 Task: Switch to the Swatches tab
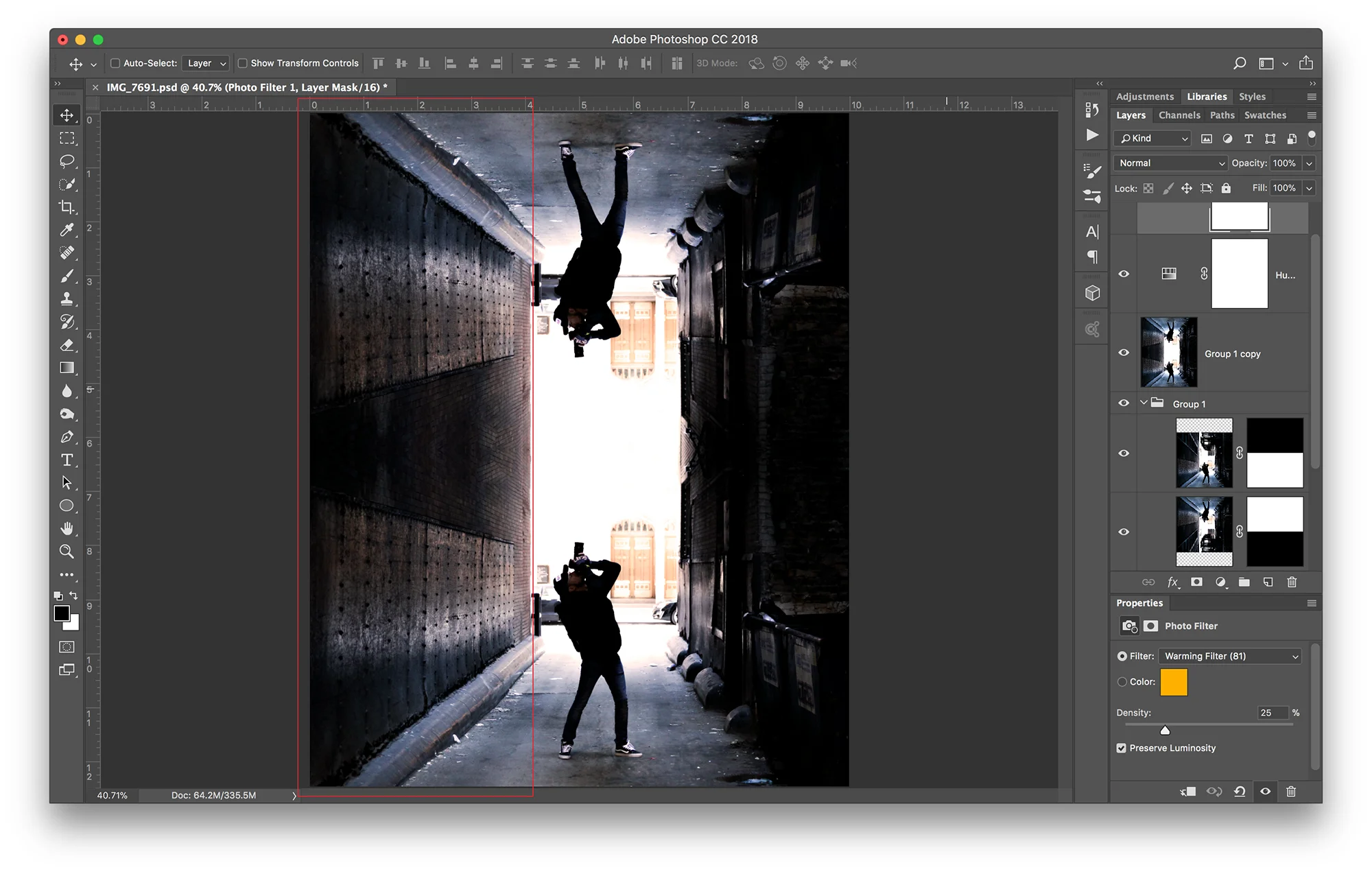(1265, 115)
